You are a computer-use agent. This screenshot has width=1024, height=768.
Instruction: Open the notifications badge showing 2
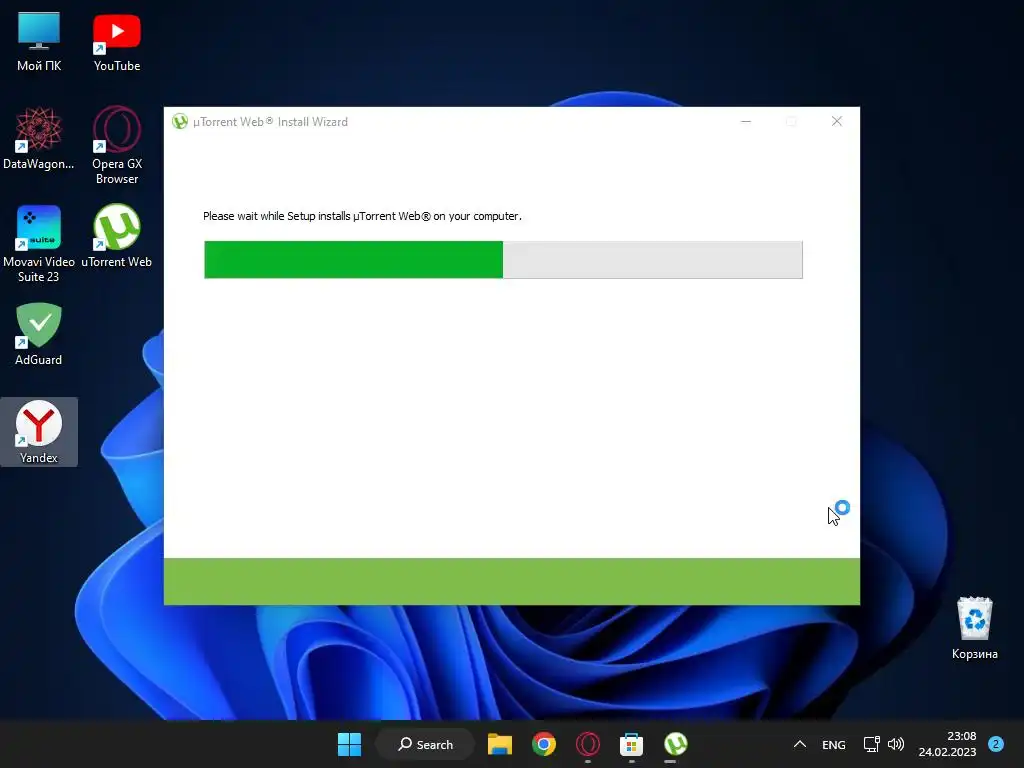tap(996, 744)
